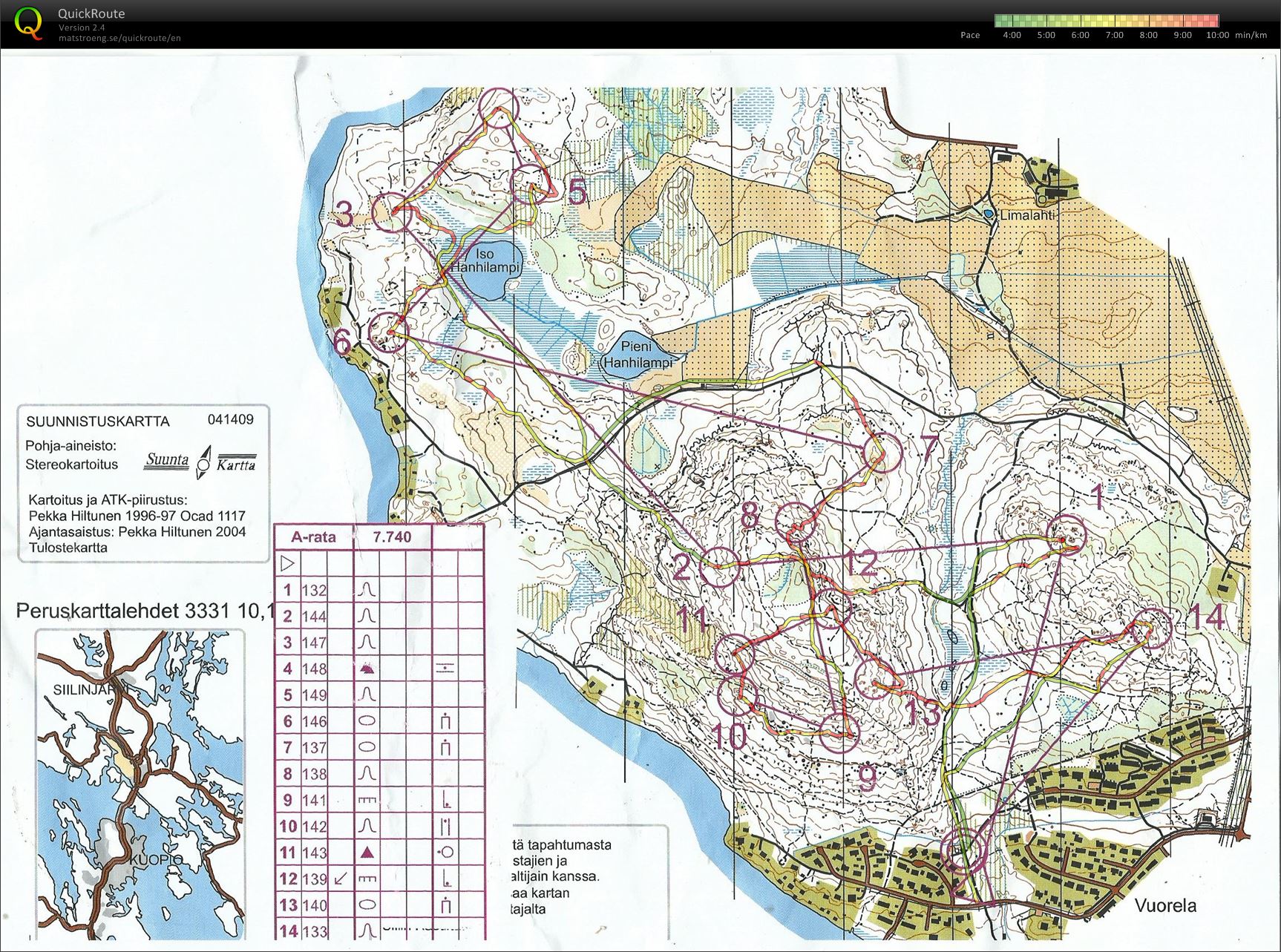Click the Vuorela place name label

[1164, 905]
